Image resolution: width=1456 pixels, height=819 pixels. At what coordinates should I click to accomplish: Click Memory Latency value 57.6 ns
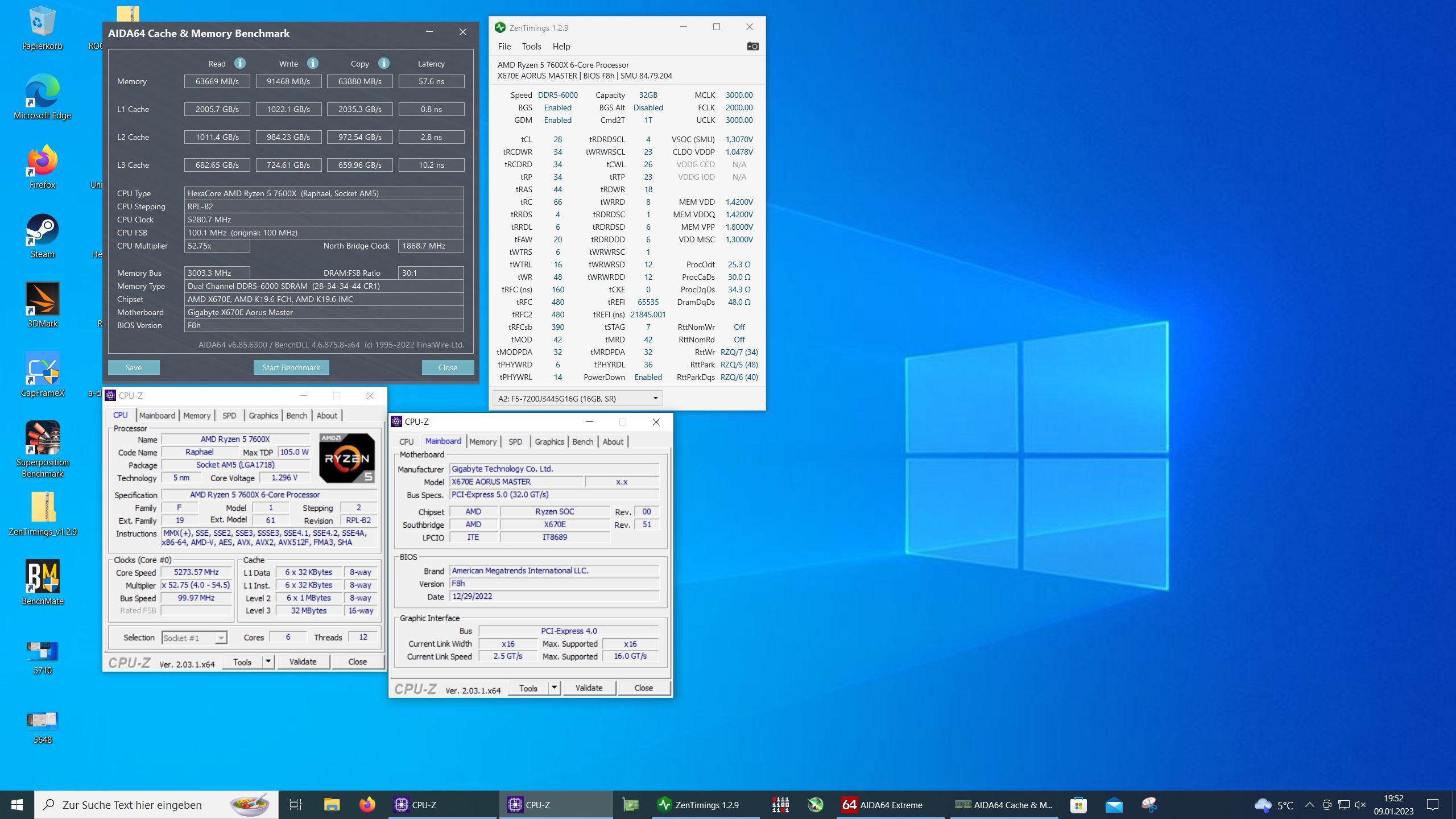click(431, 81)
